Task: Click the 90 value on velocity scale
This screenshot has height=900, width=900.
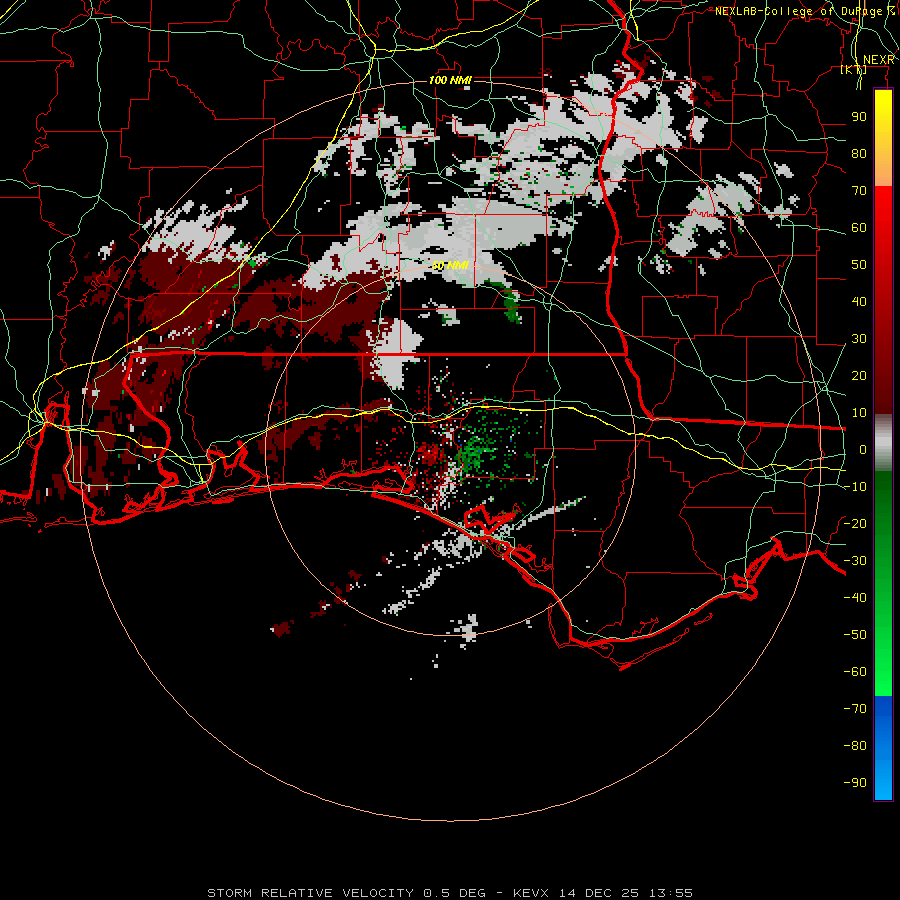Action: tap(859, 117)
